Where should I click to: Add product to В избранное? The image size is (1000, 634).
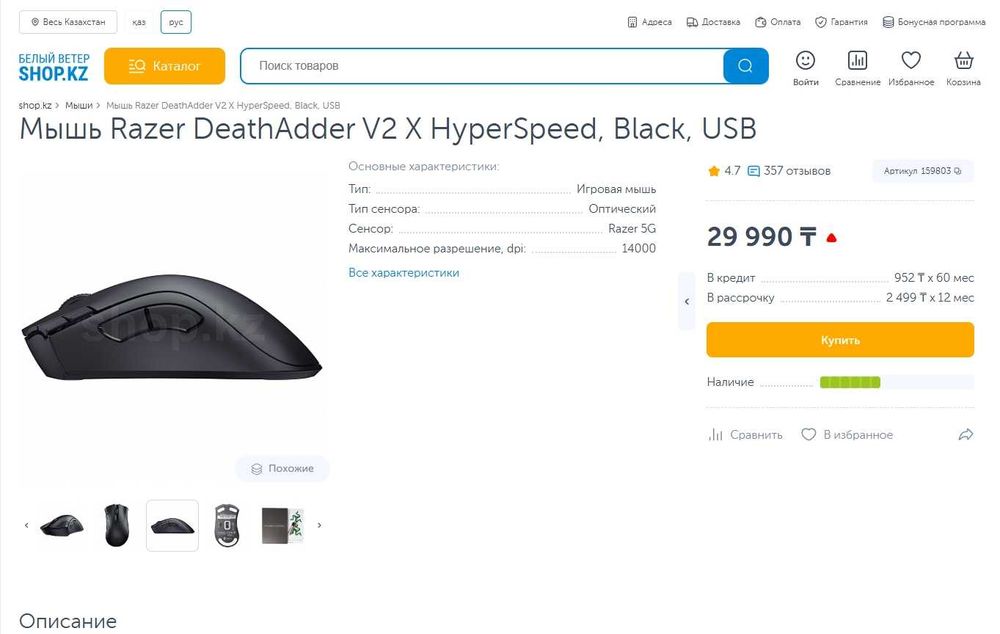click(846, 435)
